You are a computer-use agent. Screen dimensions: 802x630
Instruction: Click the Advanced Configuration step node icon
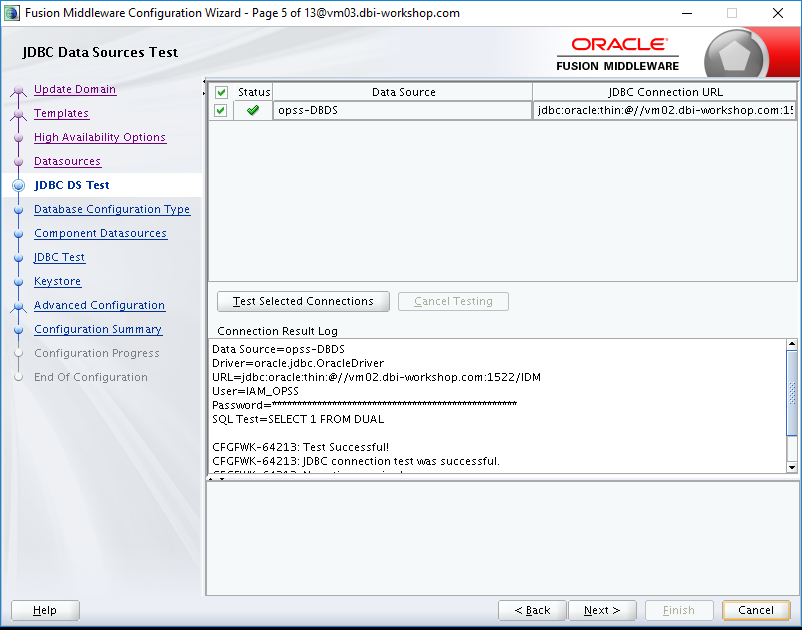pyautogui.click(x=18, y=306)
